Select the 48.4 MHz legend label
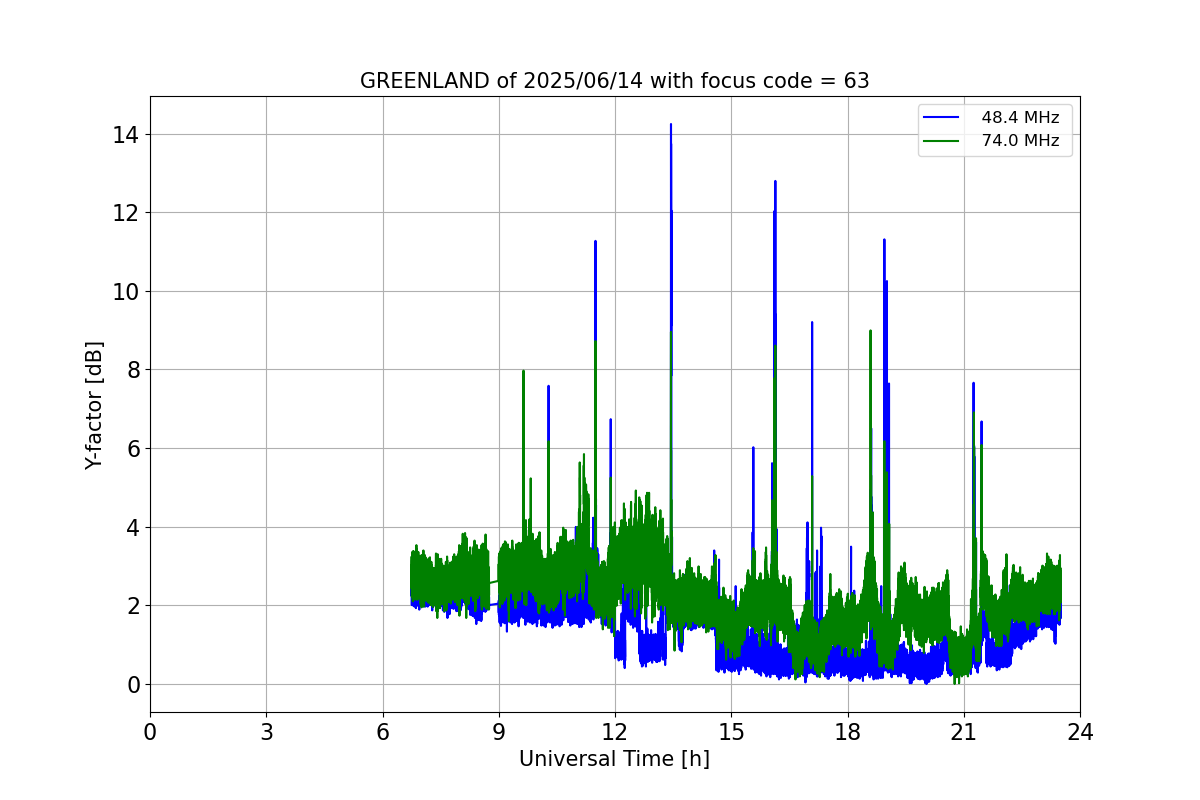Viewport: 1200px width, 800px height. [1020, 117]
